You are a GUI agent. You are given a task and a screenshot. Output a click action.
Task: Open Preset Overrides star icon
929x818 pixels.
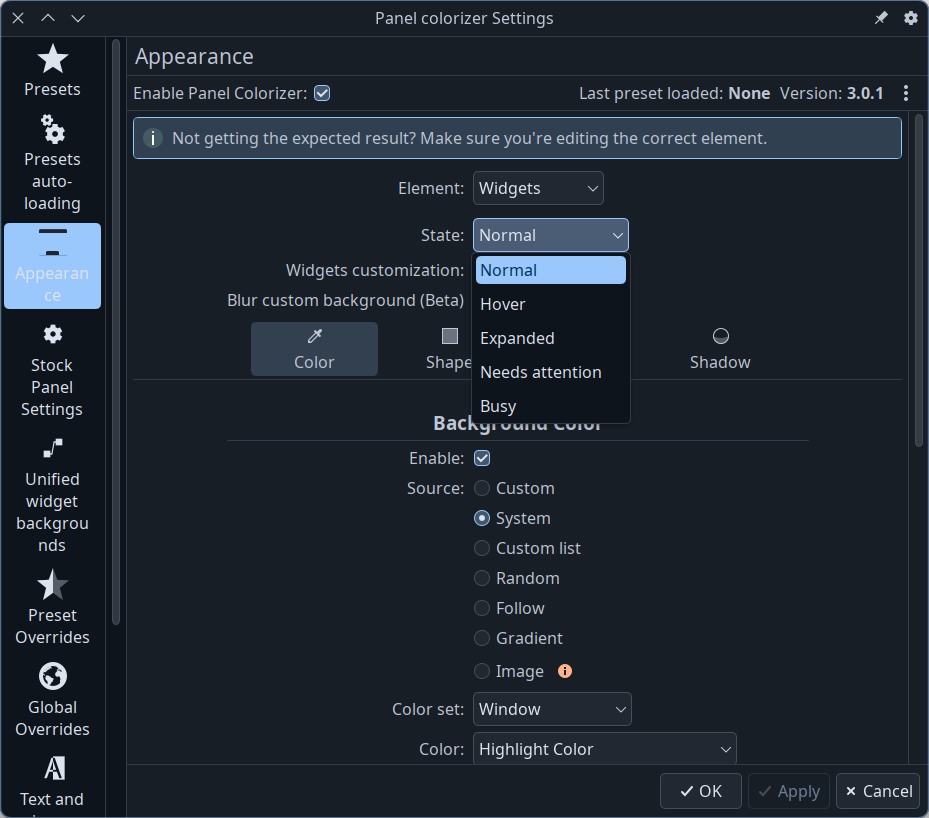[52, 584]
